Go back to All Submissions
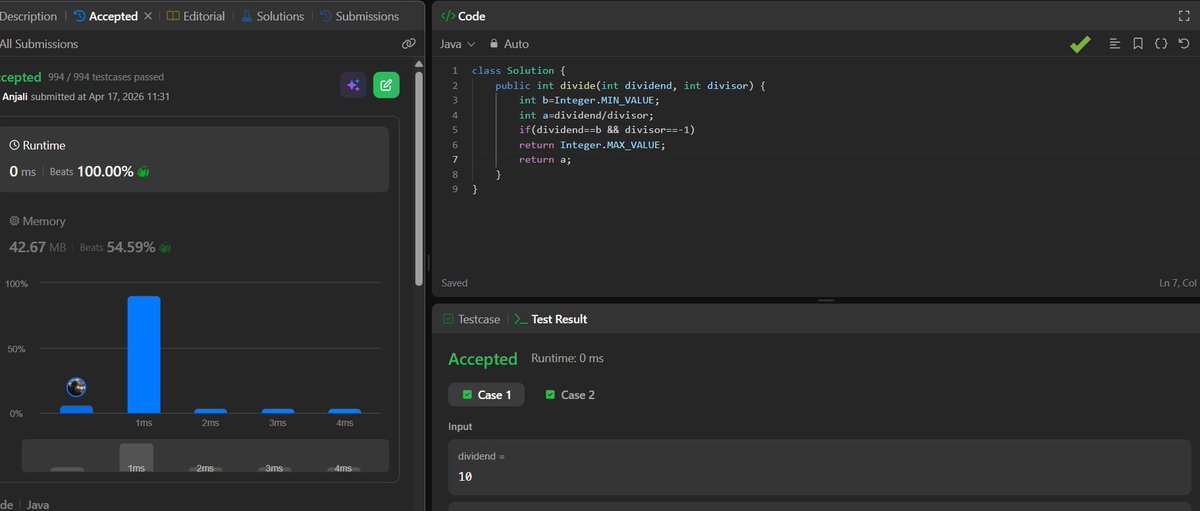The height and width of the screenshot is (511, 1200). tap(39, 44)
